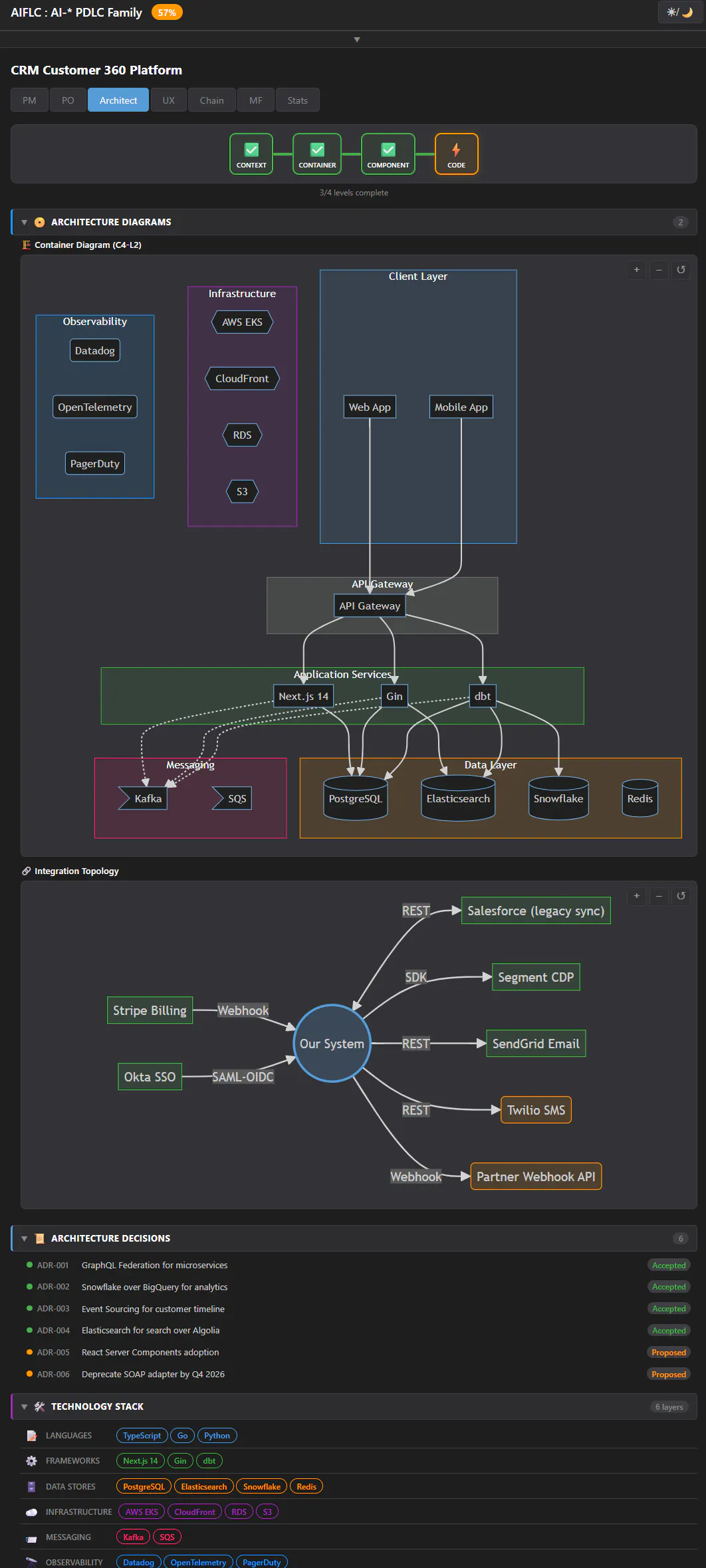Click the Frameworks gear icon
The height and width of the screenshot is (1568, 706).
click(x=31, y=1461)
